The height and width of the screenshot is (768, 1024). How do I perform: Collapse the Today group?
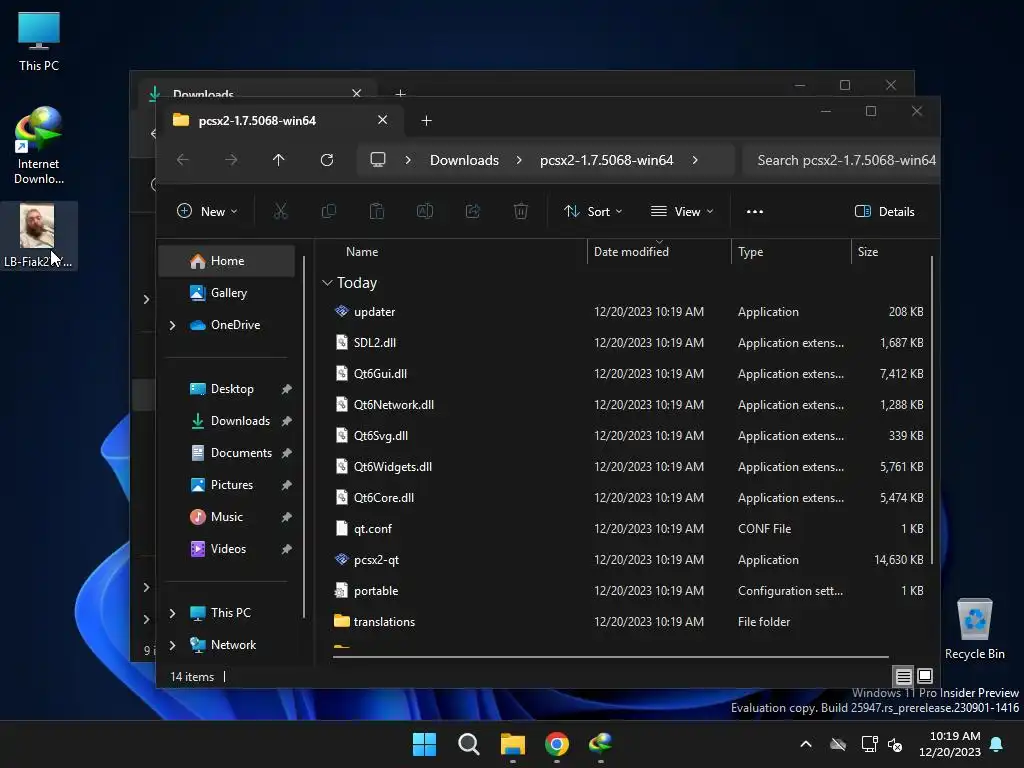click(x=327, y=283)
